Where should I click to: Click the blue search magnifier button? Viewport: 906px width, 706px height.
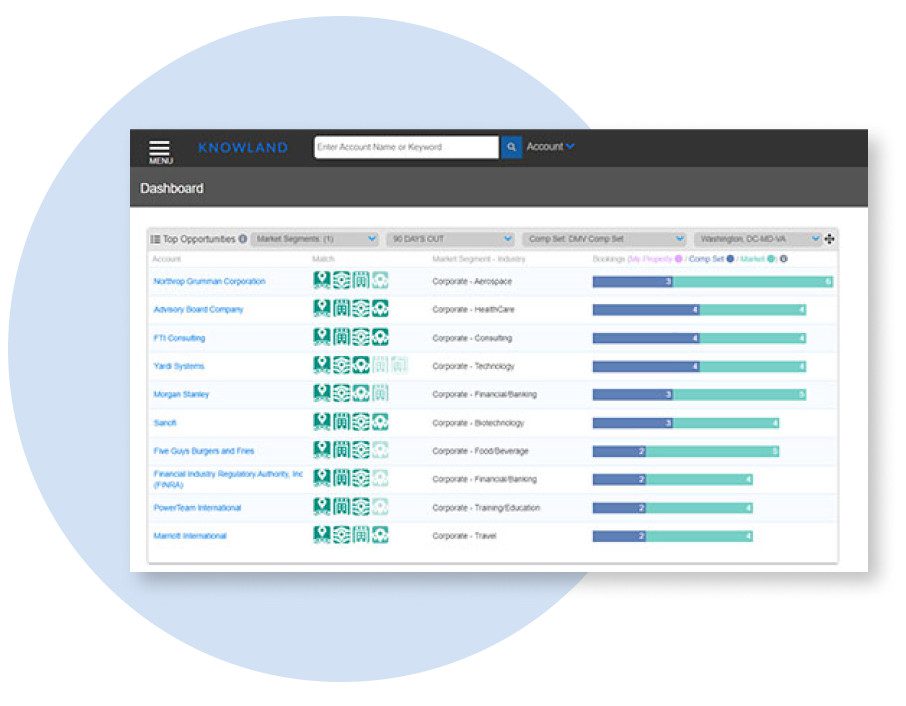click(x=511, y=147)
